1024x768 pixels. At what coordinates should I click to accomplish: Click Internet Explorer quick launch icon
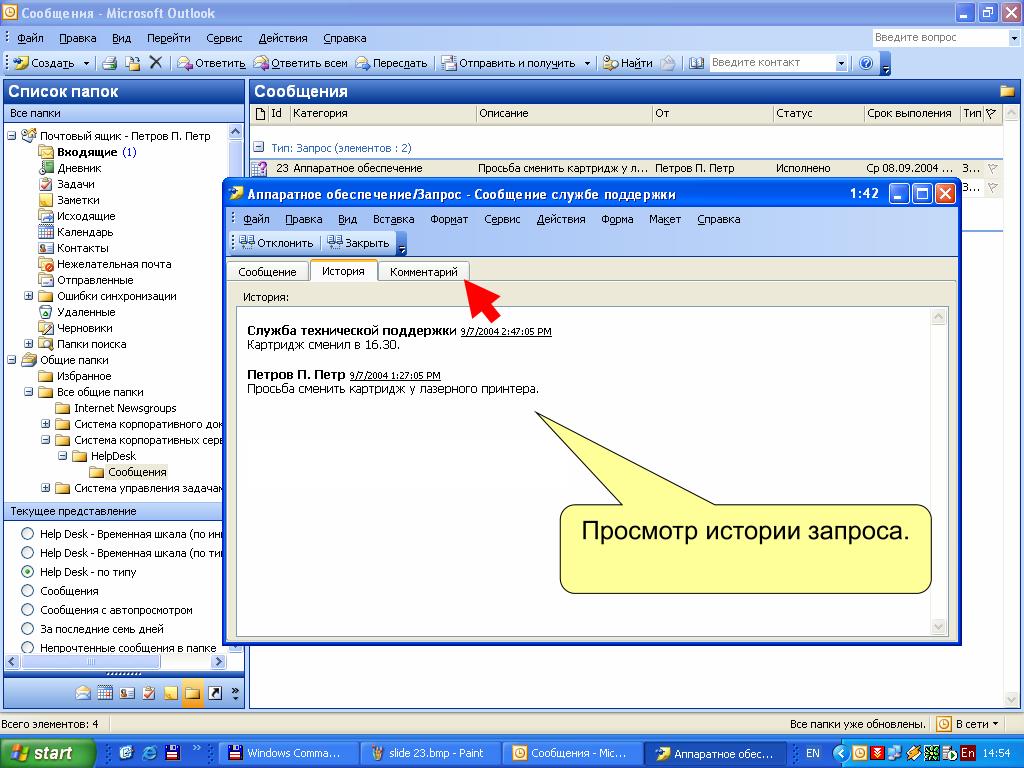[150, 752]
